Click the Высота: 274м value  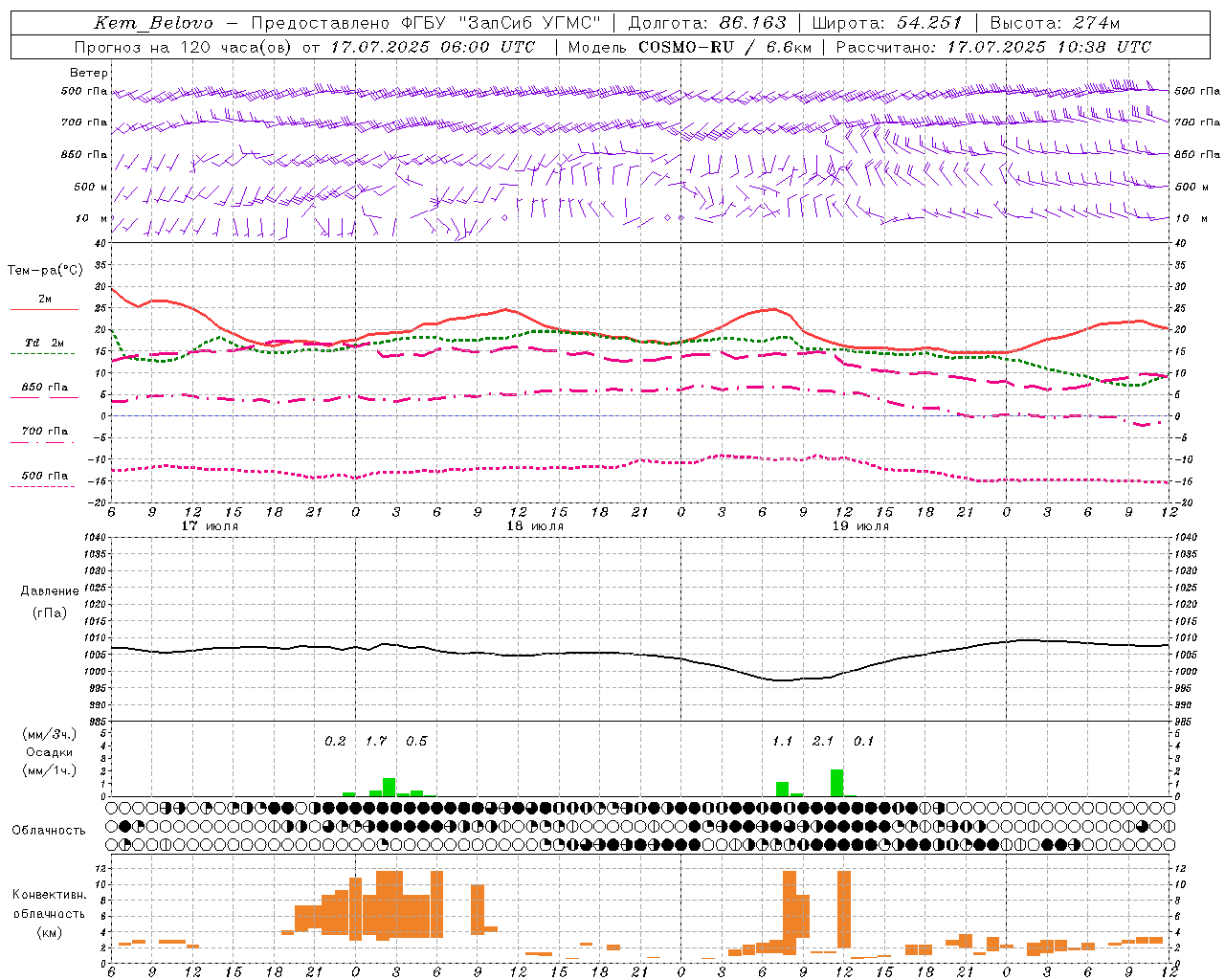1055,23
